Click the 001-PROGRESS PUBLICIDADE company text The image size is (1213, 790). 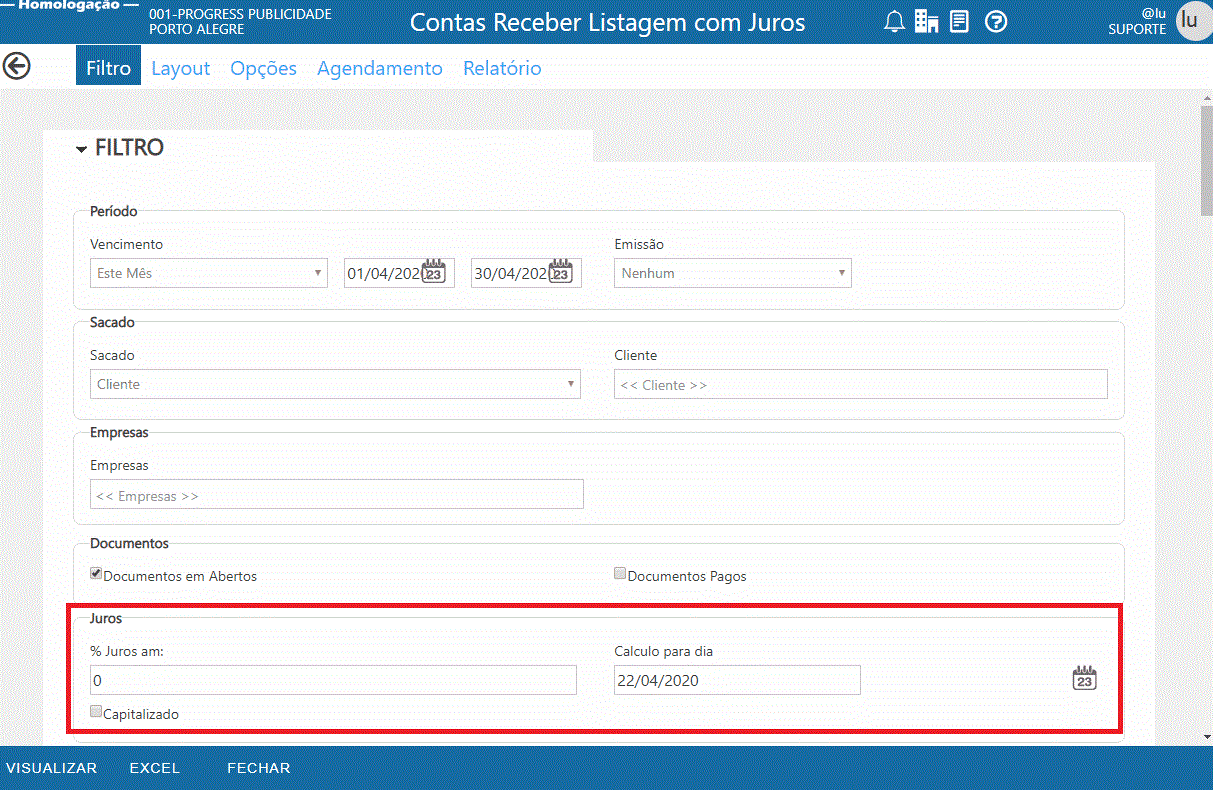tap(240, 21)
